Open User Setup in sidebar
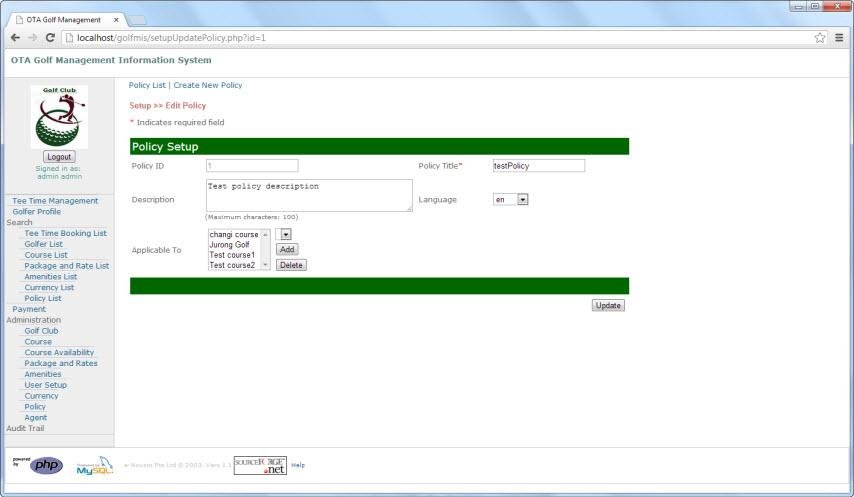 tap(45, 385)
